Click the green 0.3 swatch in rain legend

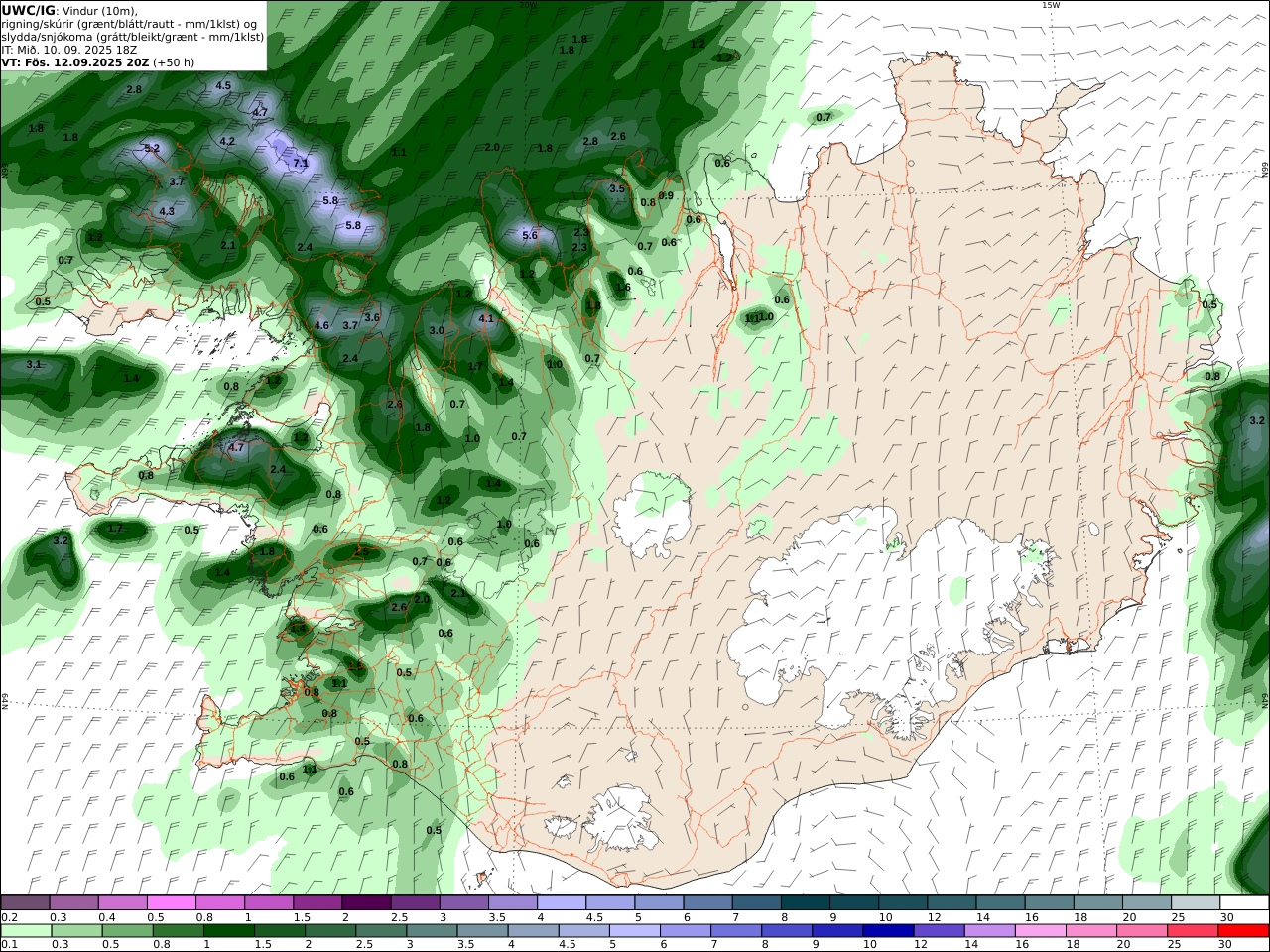(76, 930)
